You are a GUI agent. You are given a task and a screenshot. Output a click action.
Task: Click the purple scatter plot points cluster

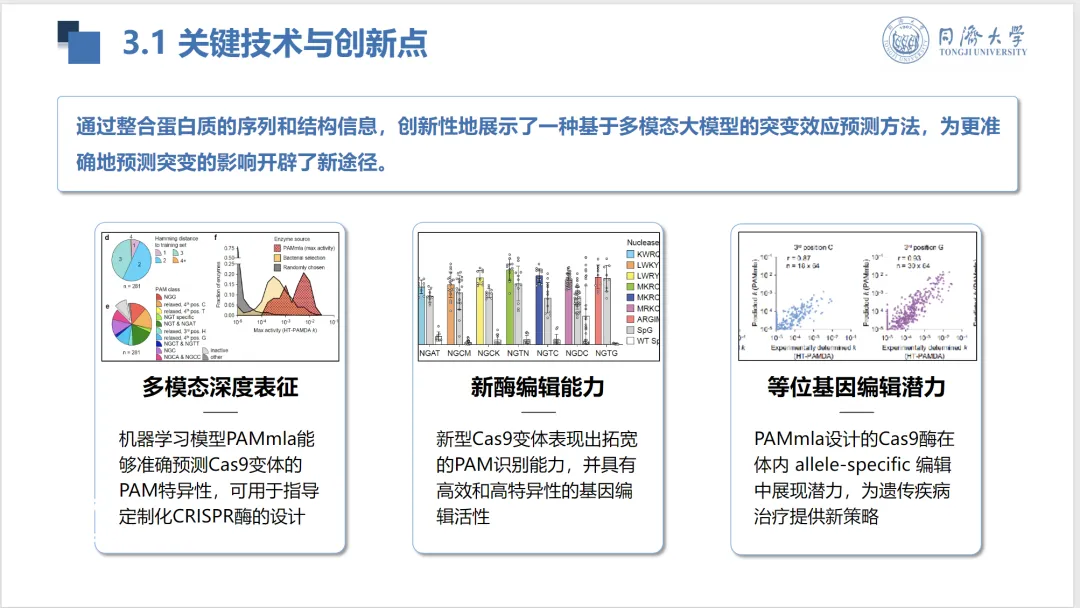[x=920, y=303]
